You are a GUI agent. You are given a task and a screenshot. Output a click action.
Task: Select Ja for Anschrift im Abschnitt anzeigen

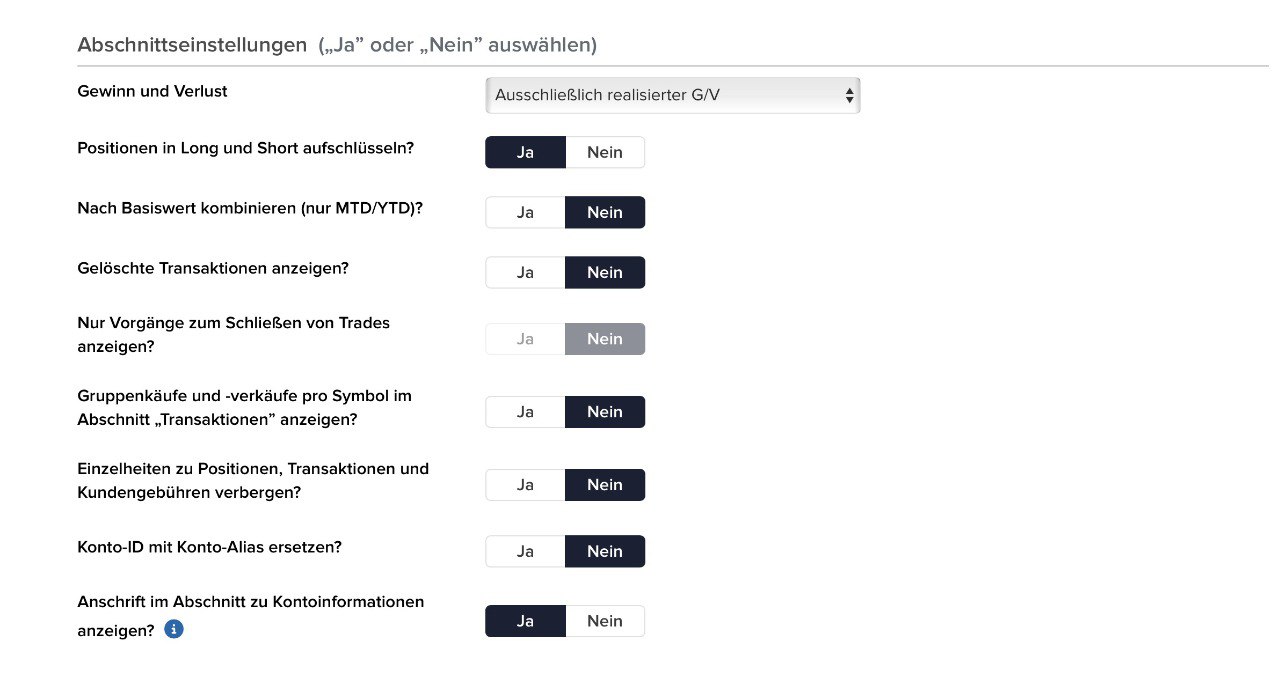pos(525,621)
